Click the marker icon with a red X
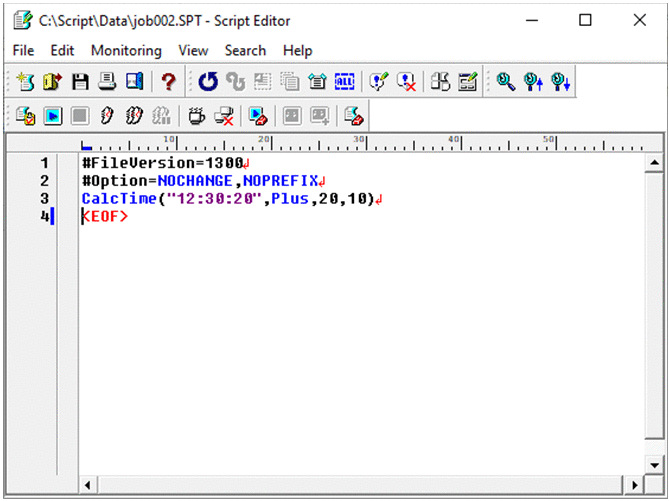The height and width of the screenshot is (501, 669). [406, 81]
